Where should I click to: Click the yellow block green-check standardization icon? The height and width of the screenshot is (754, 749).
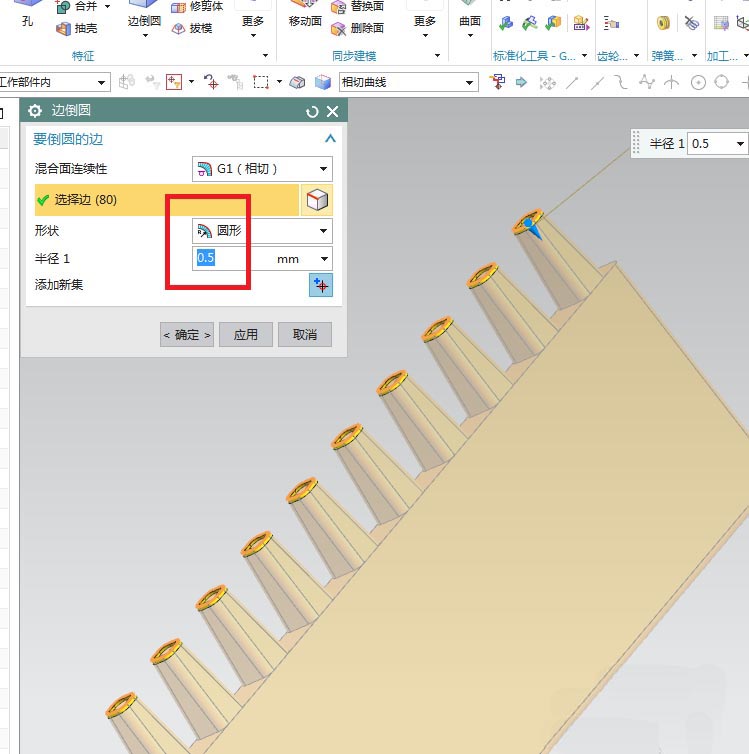(x=554, y=23)
